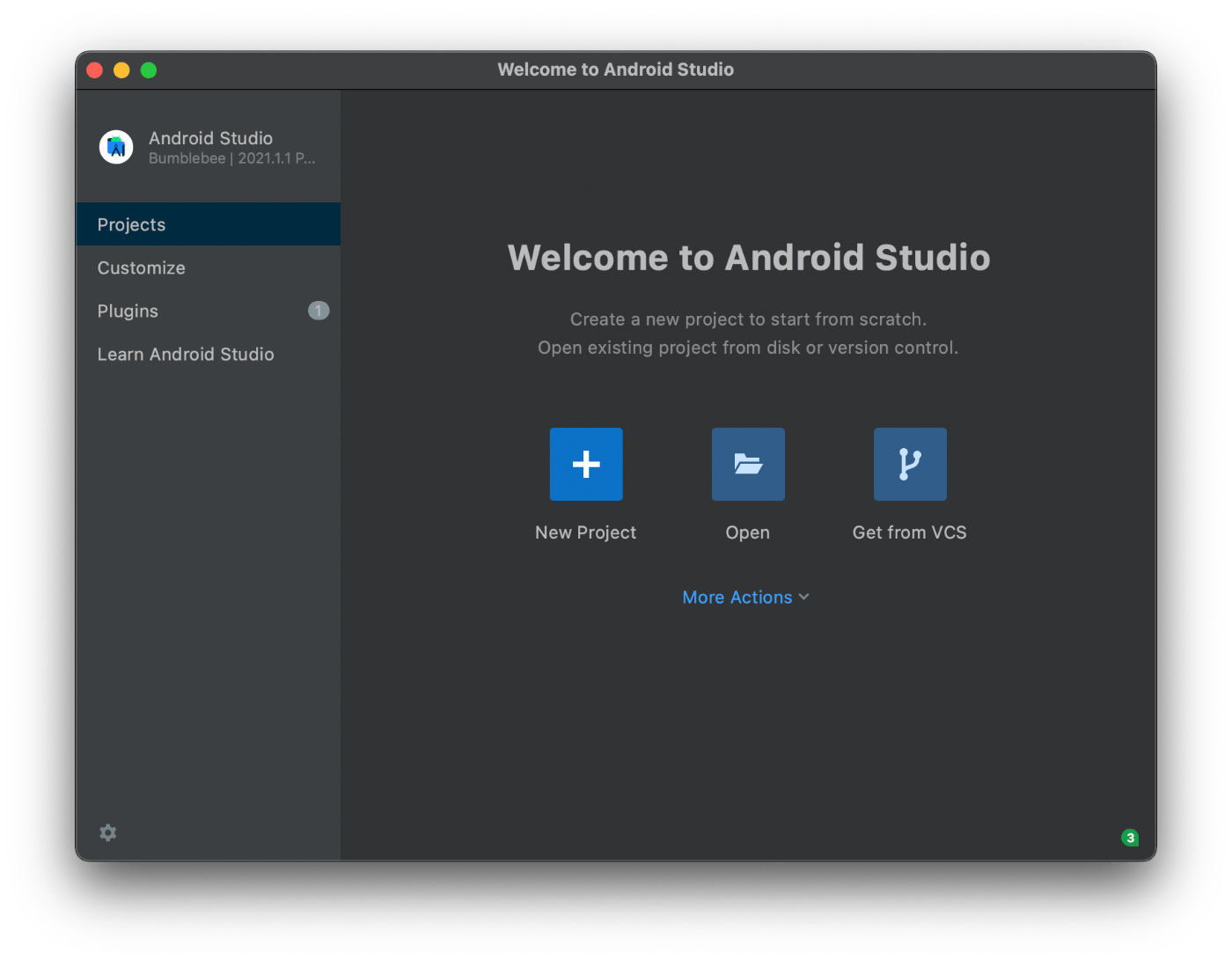This screenshot has width=1232, height=961.
Task: Click the New Project label
Action: coord(586,532)
